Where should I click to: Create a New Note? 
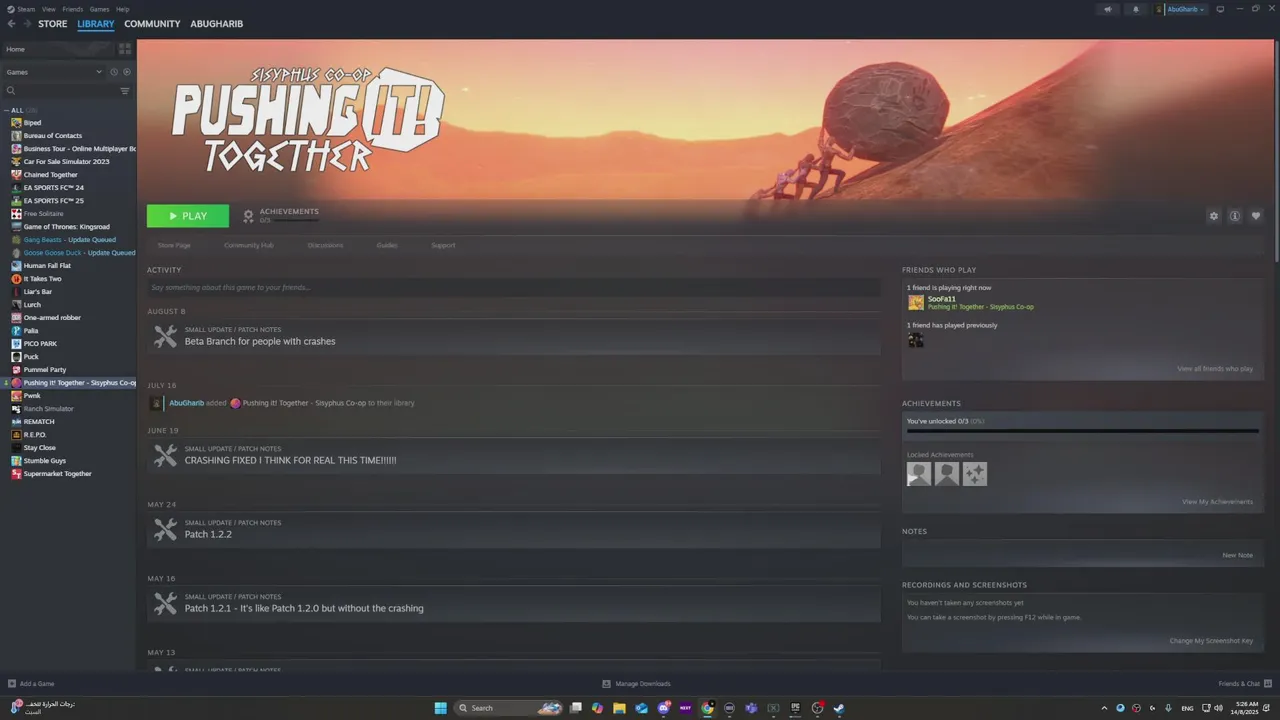[1237, 555]
